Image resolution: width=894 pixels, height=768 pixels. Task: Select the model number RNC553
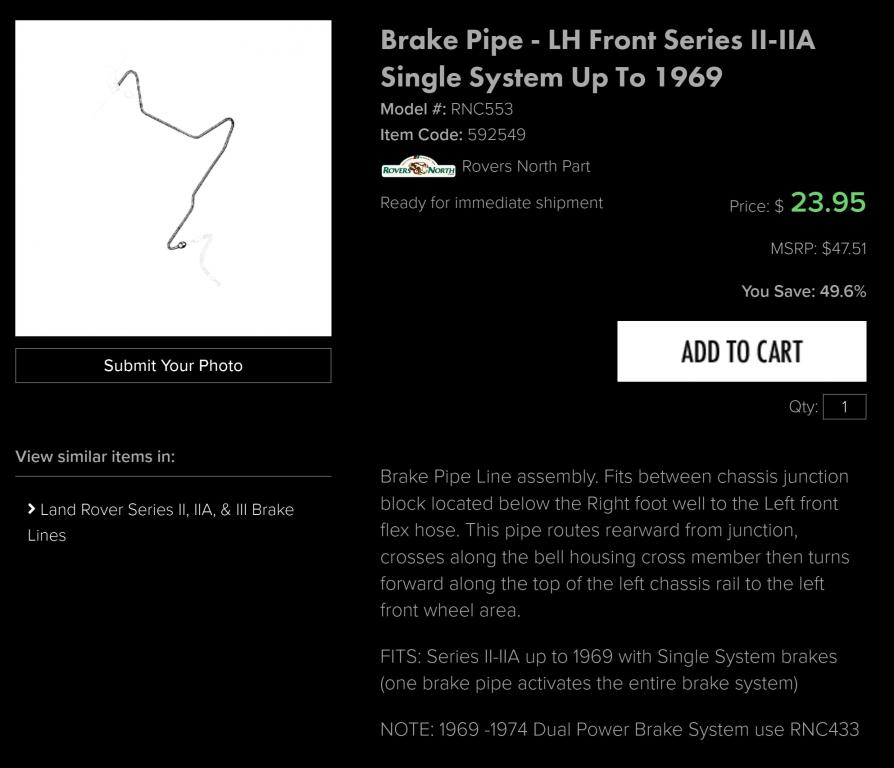[x=481, y=109]
